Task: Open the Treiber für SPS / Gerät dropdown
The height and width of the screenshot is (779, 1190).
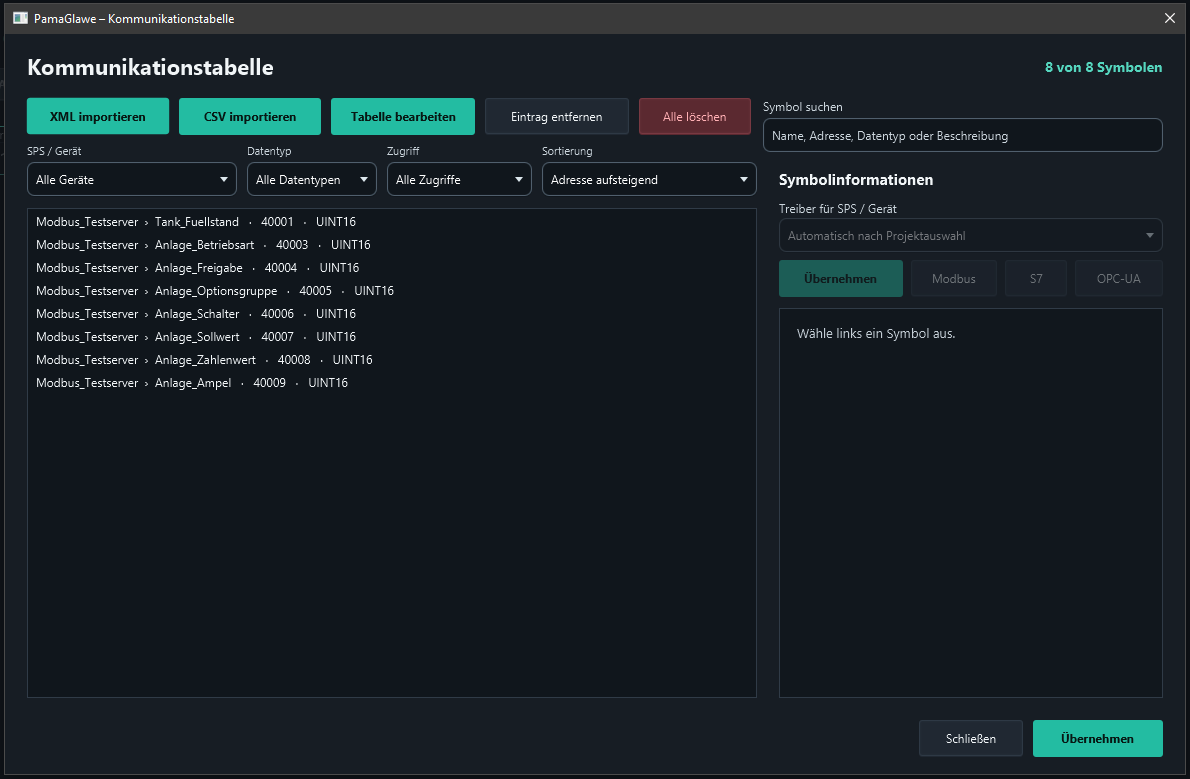Action: tap(971, 235)
